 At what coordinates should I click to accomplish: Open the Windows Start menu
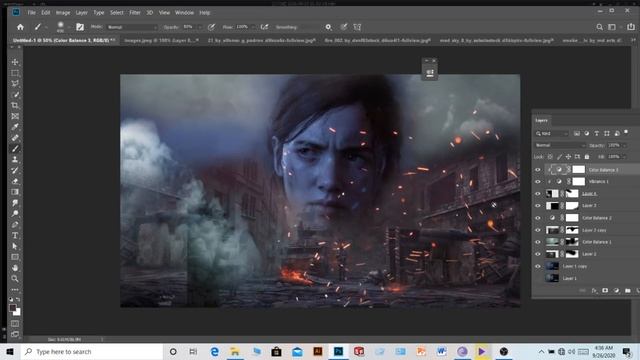click(x=10, y=351)
